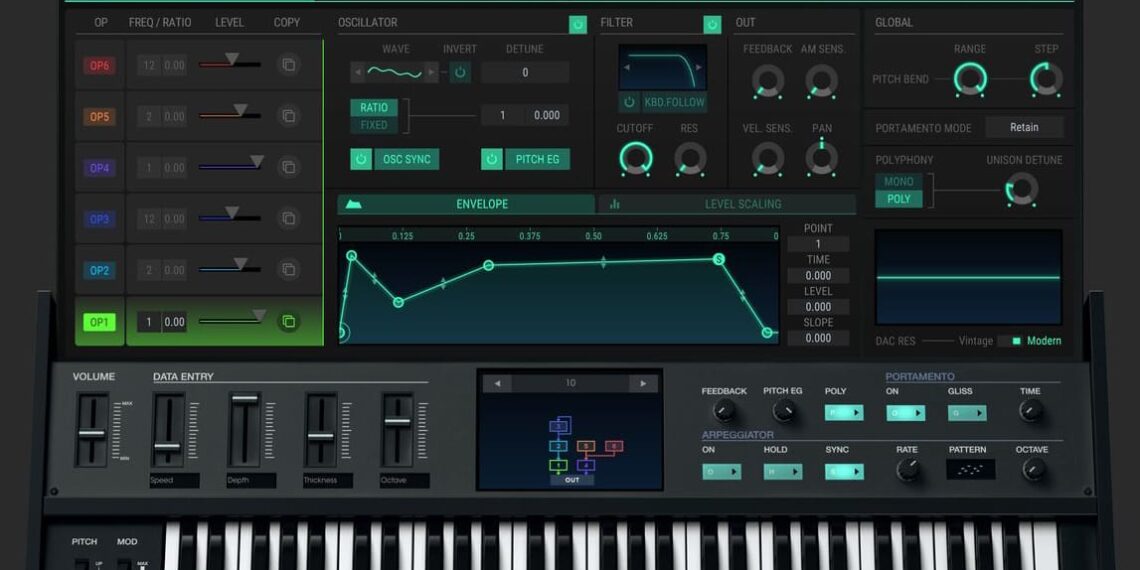Click envelope SLOPE value field
The image size is (1140, 570).
click(818, 338)
